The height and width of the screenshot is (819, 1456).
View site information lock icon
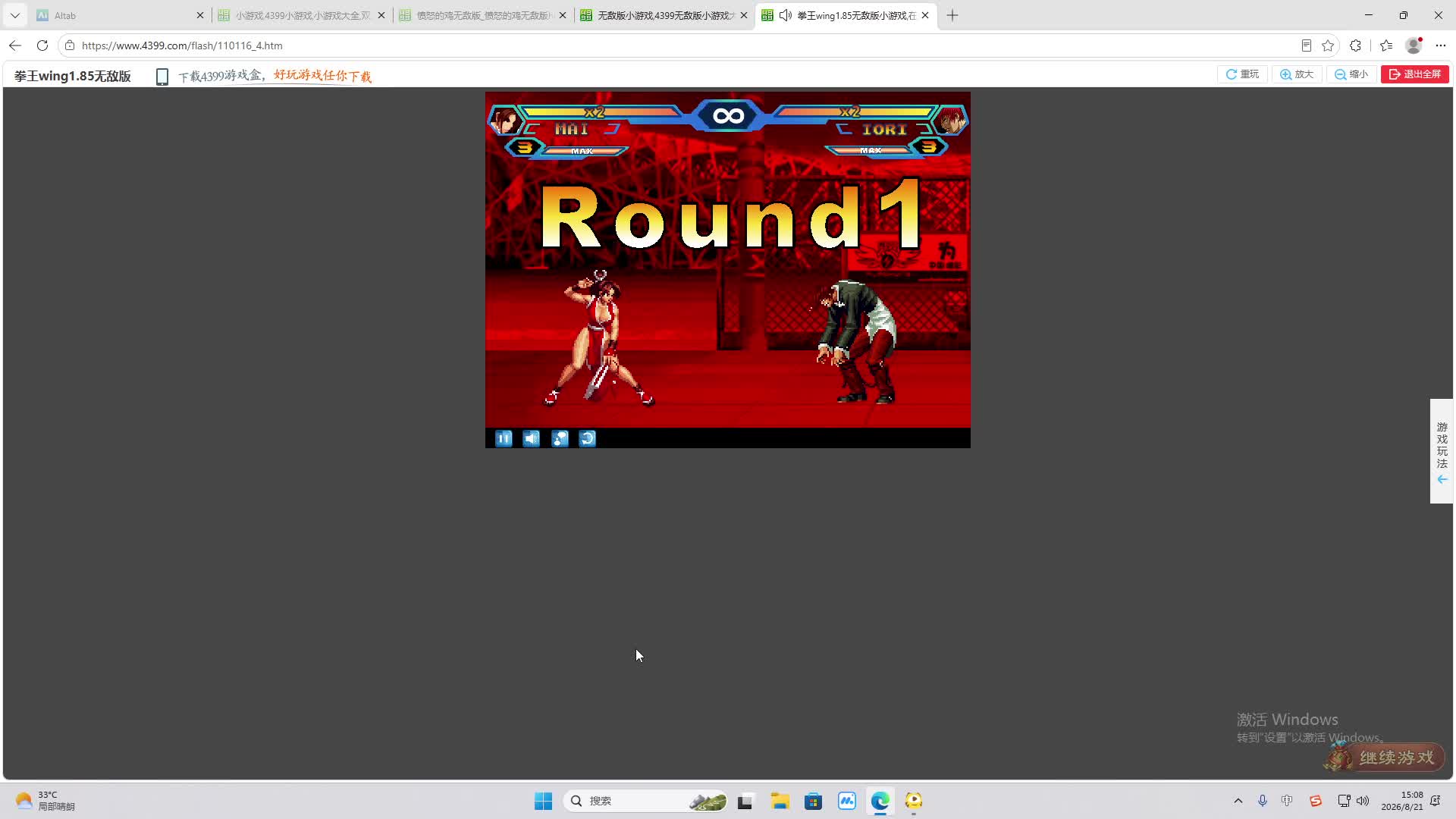(70, 45)
